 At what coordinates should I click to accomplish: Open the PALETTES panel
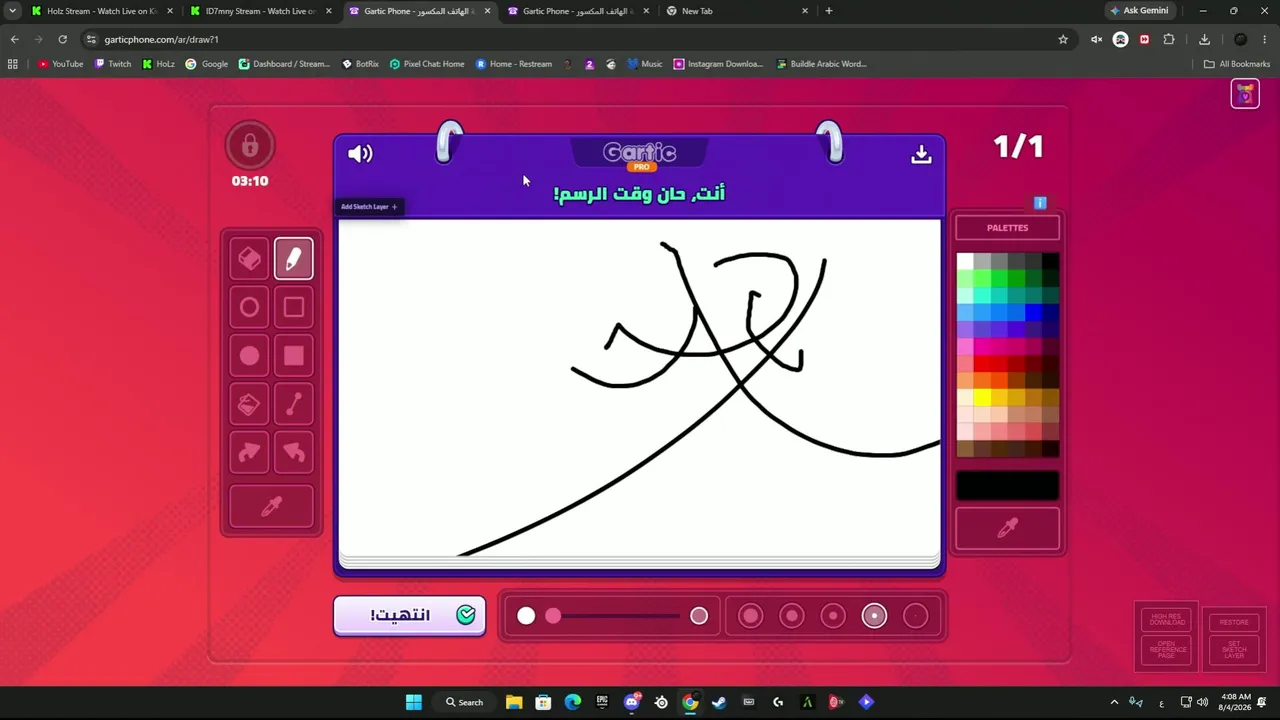pyautogui.click(x=1007, y=228)
